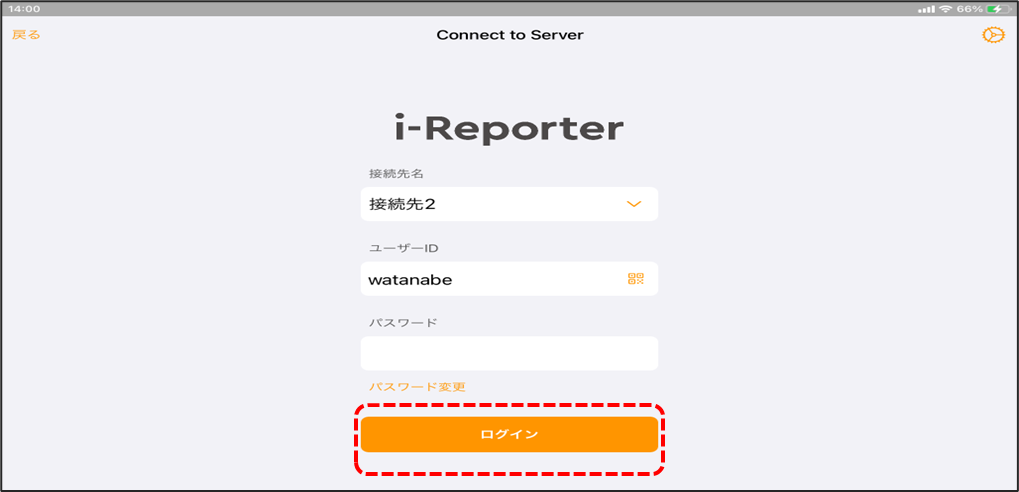The image size is (1019, 492).
Task: Open the パスワード変更 link
Action: (417, 387)
